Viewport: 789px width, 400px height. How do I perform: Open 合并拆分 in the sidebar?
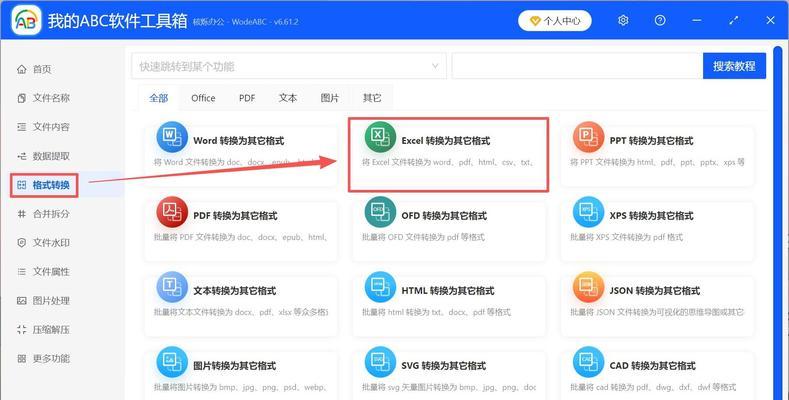coord(51,214)
